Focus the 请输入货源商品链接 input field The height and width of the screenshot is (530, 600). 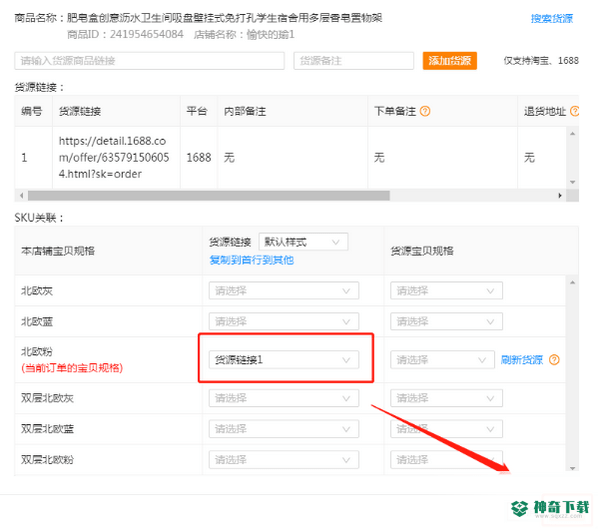[150, 61]
